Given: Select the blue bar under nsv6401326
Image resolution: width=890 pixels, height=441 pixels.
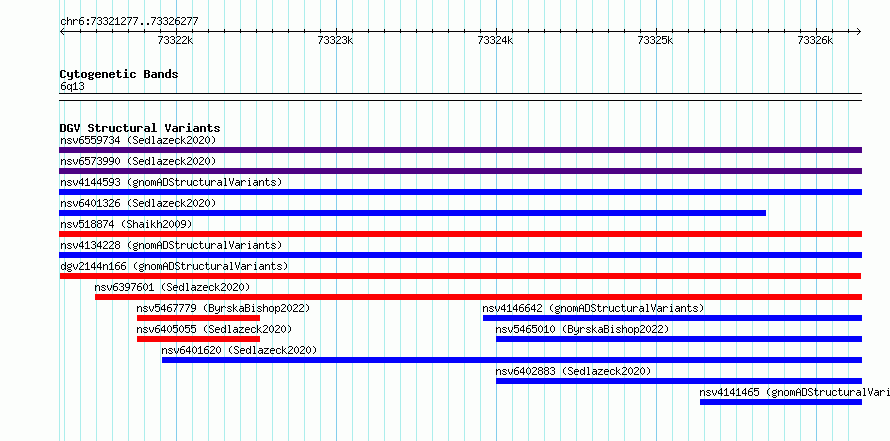Looking at the screenshot, I should (413, 213).
